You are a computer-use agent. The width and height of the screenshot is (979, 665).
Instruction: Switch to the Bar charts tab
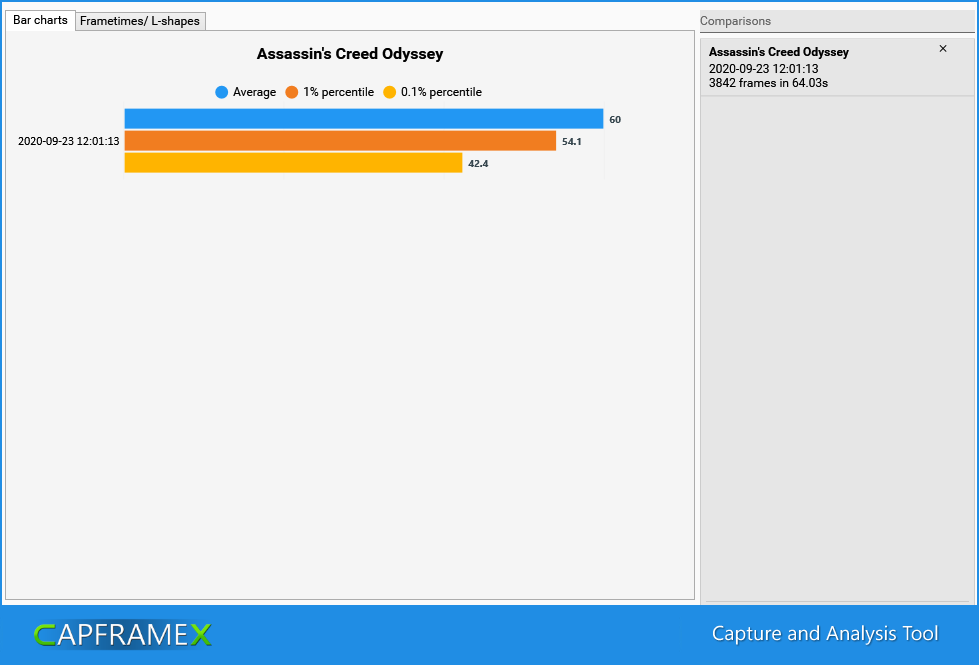pyautogui.click(x=41, y=20)
